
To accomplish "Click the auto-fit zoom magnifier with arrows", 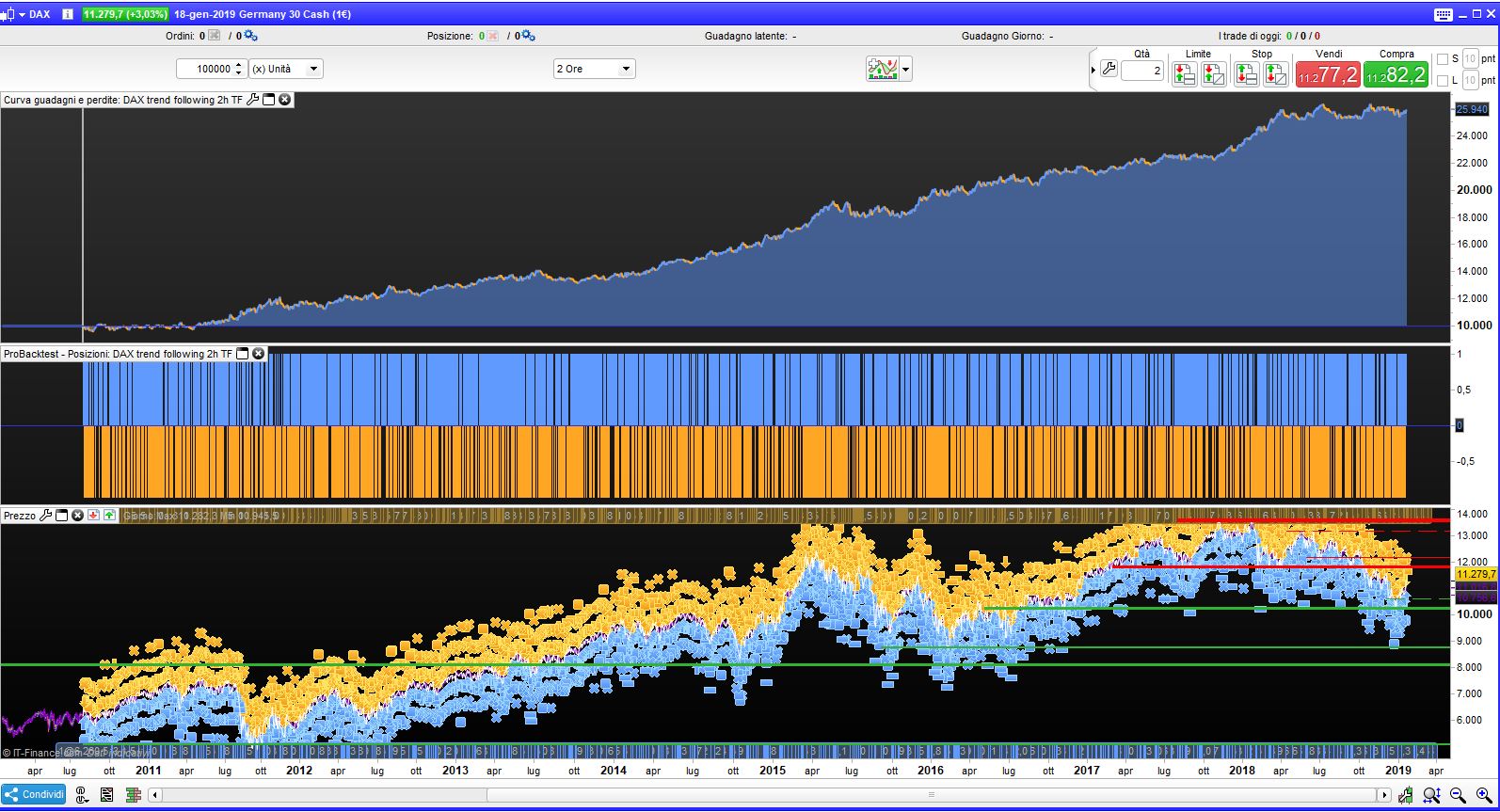I will (1431, 795).
